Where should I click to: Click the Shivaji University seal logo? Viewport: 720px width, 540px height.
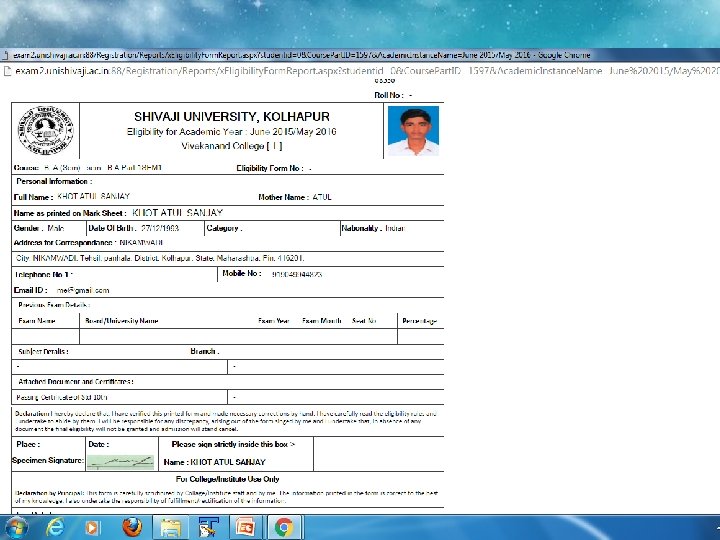[x=45, y=130]
